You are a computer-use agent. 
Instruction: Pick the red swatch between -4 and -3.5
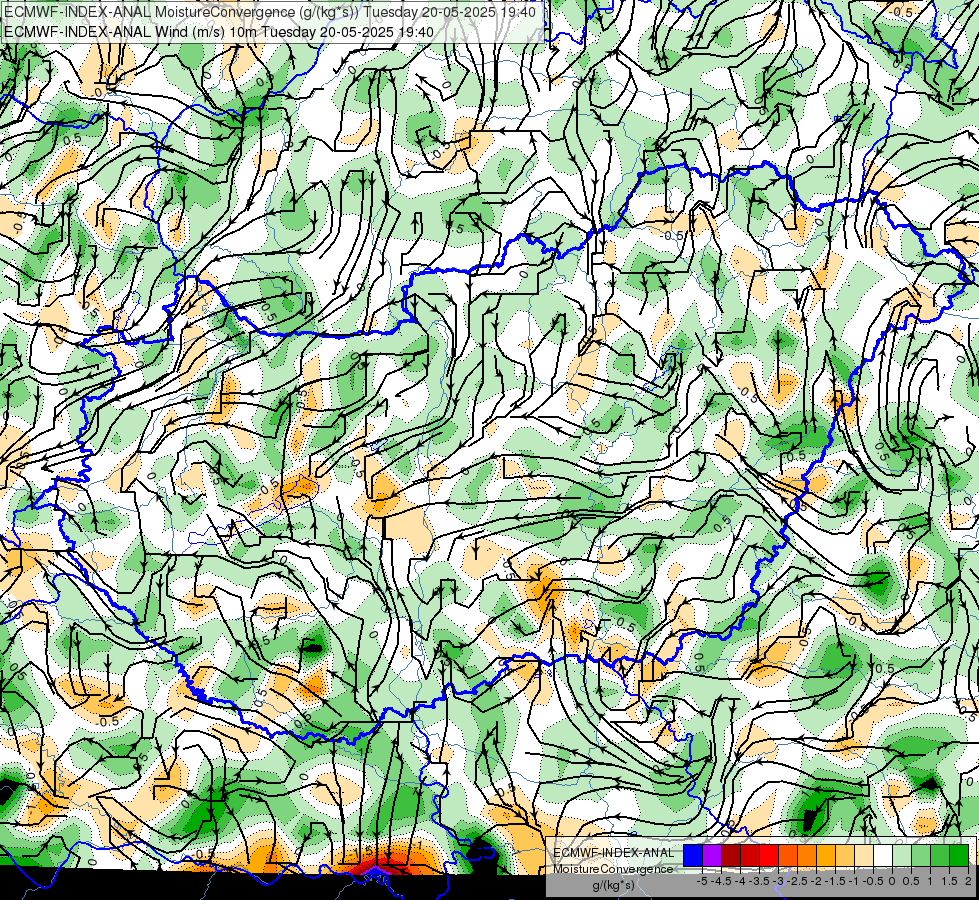(x=750, y=855)
